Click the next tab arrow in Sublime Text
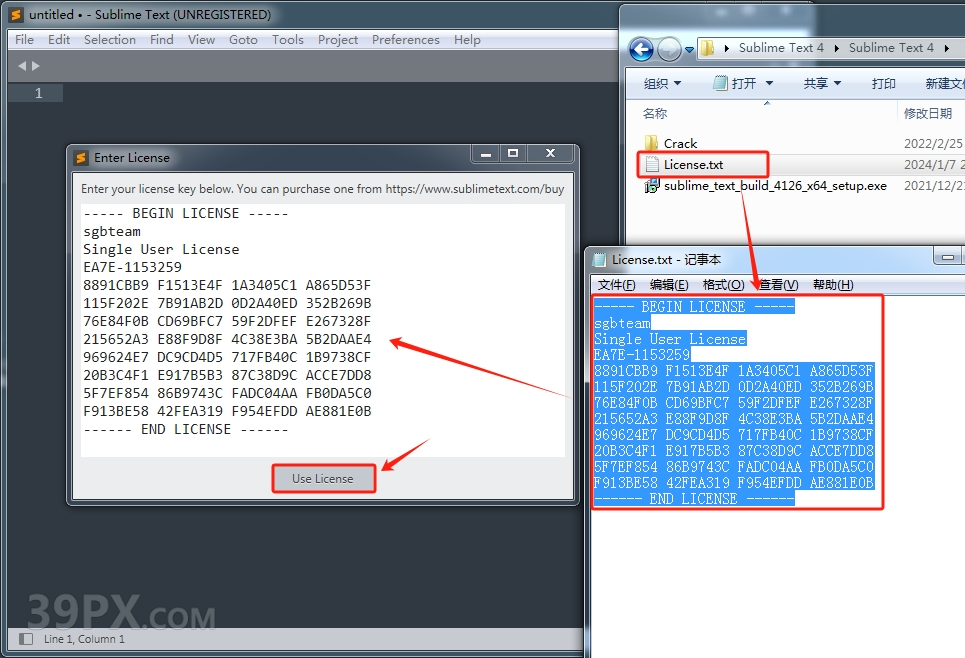The image size is (965, 658). point(36,66)
